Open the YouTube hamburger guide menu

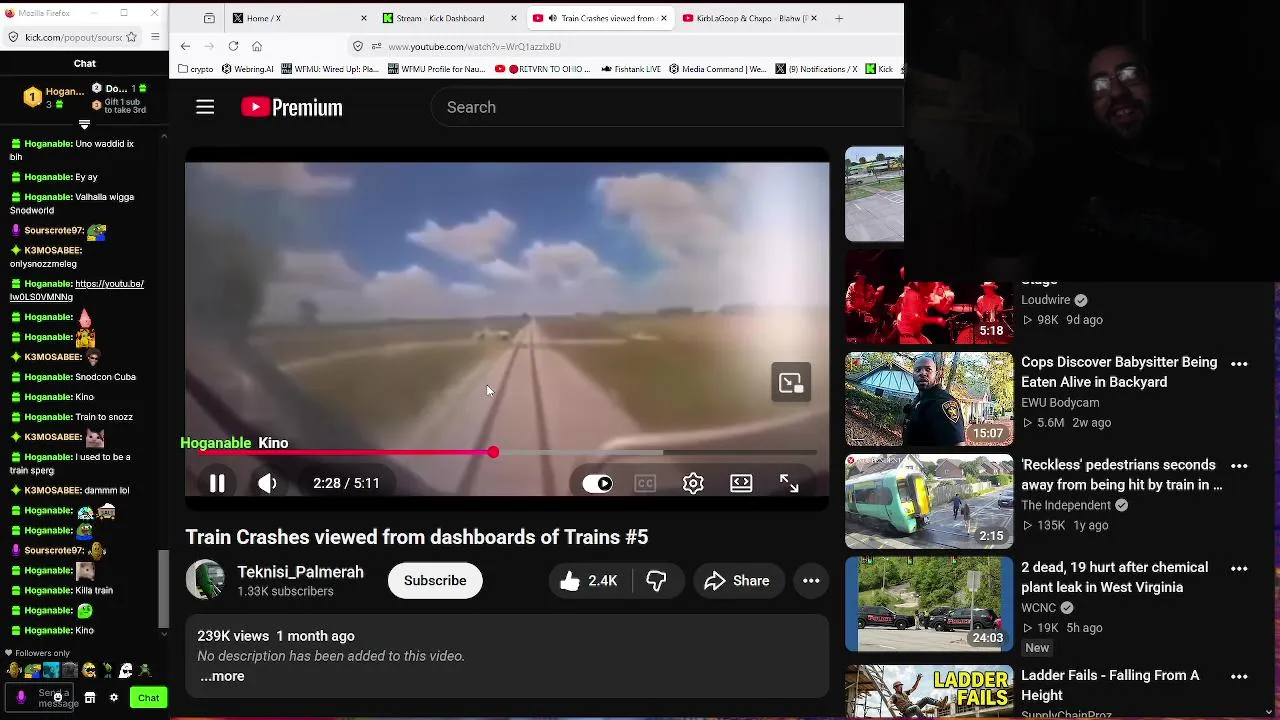[x=205, y=107]
